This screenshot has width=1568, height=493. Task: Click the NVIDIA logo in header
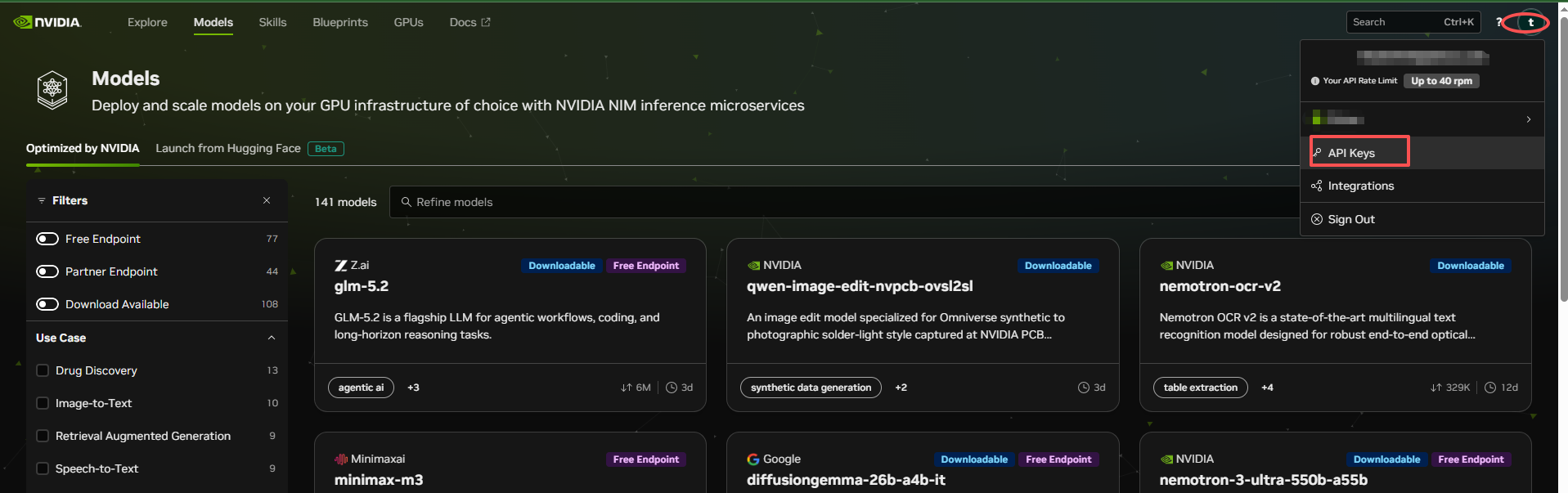click(47, 22)
